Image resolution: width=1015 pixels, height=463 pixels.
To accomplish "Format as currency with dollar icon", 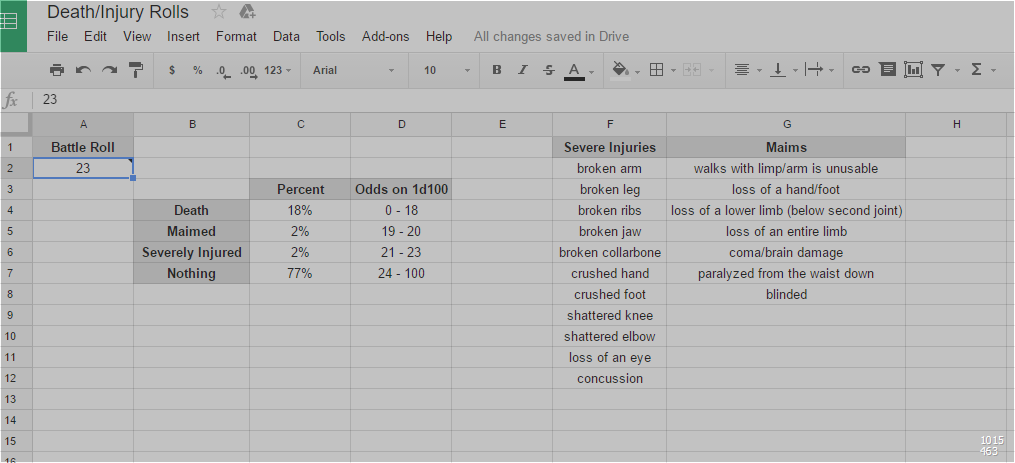I will (x=172, y=70).
